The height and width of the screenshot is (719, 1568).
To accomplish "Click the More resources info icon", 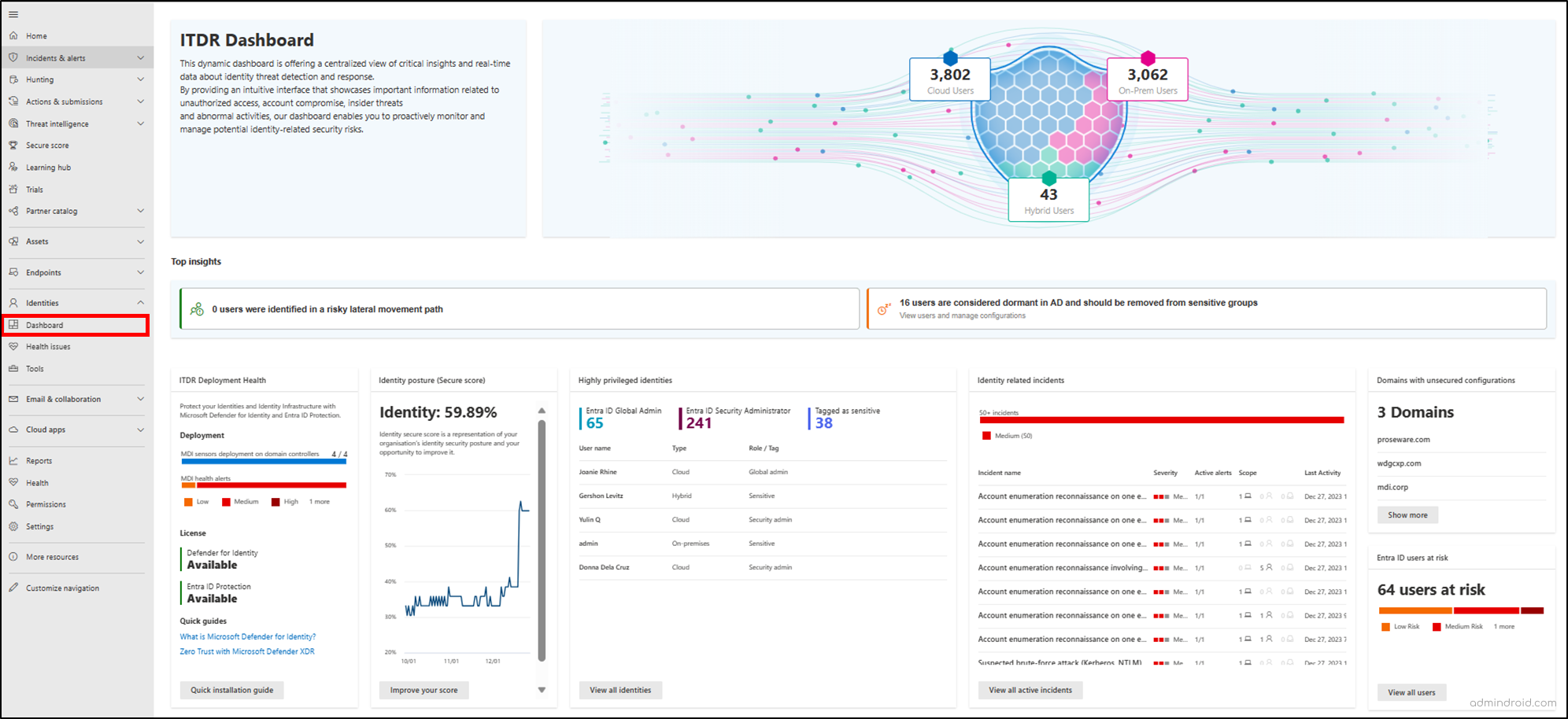I will click(13, 557).
